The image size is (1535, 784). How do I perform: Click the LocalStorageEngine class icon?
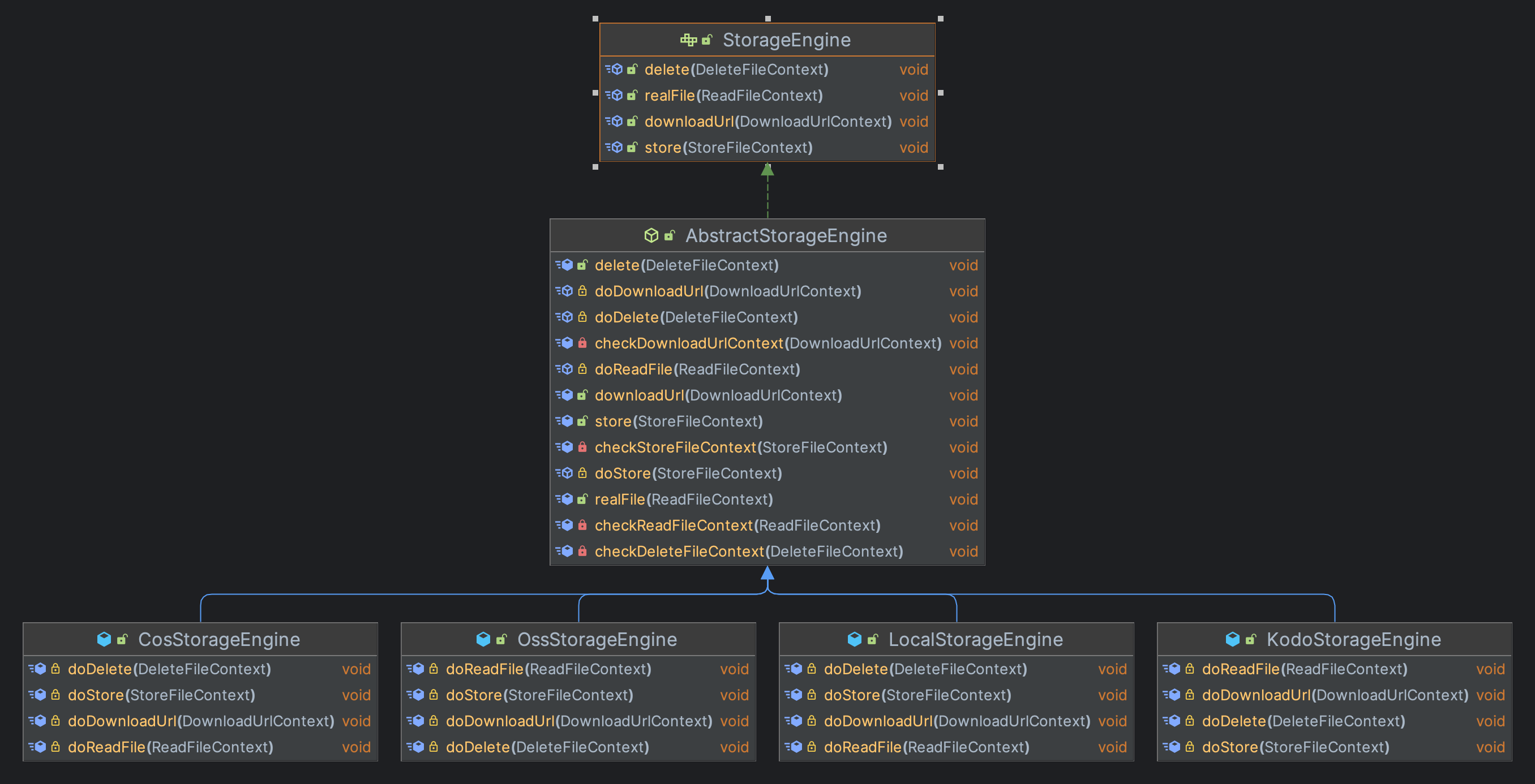855,640
